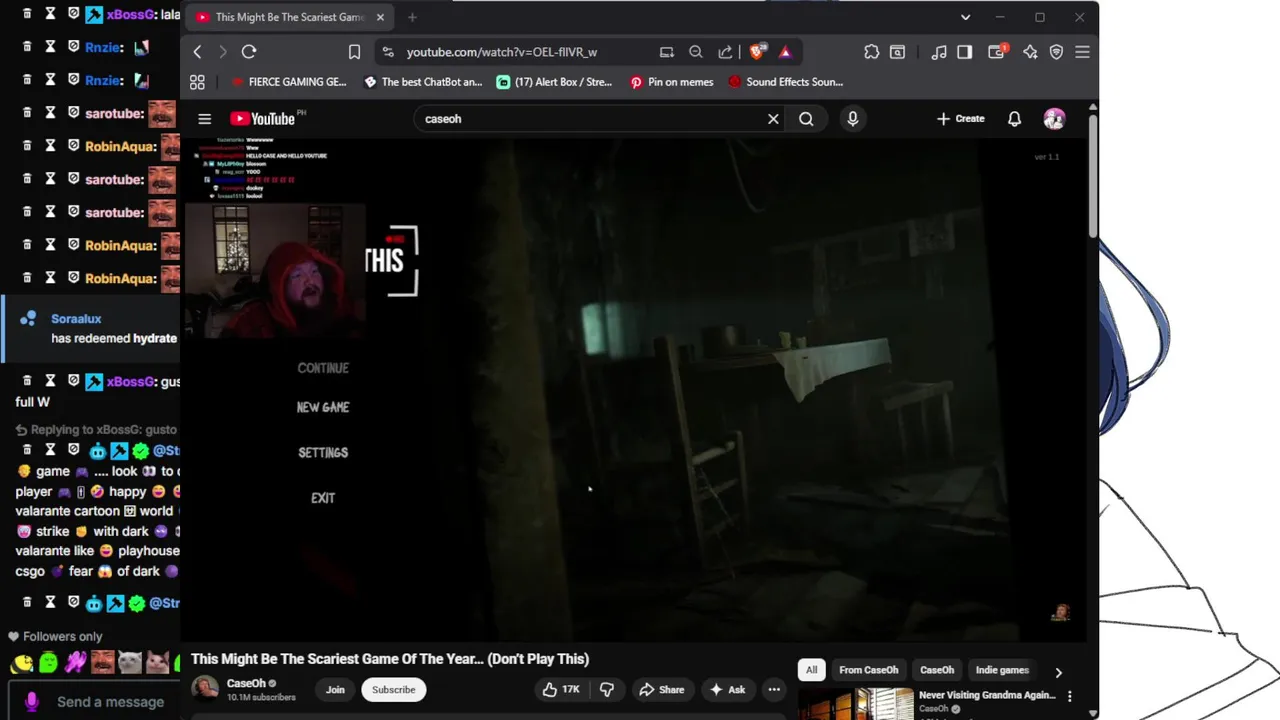The width and height of the screenshot is (1280, 720).
Task: Open YouTube guide hamburger menu
Action: pyautogui.click(x=205, y=119)
